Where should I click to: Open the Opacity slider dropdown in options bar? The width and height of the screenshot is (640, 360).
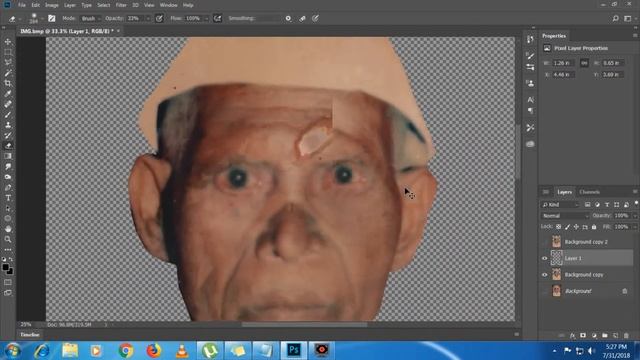[148, 18]
